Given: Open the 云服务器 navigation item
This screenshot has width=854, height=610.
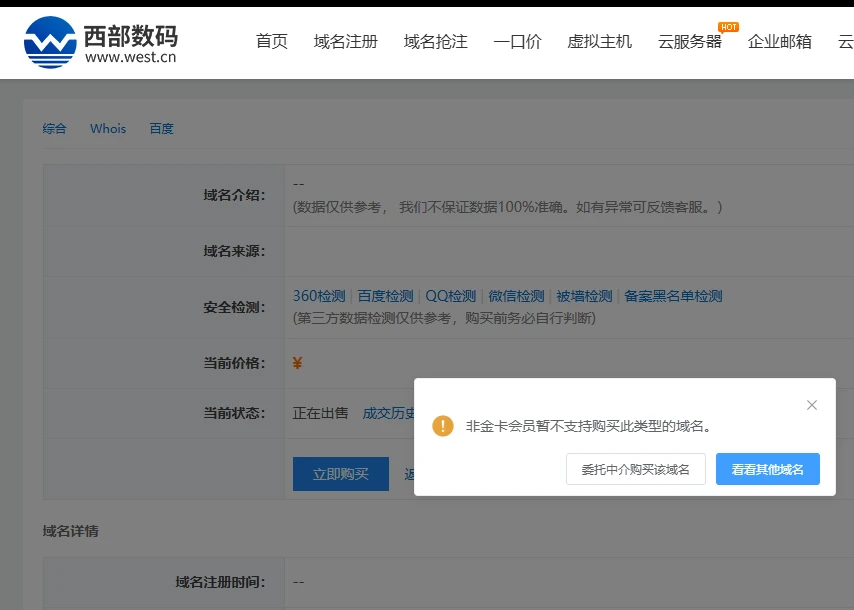Looking at the screenshot, I should 690,42.
